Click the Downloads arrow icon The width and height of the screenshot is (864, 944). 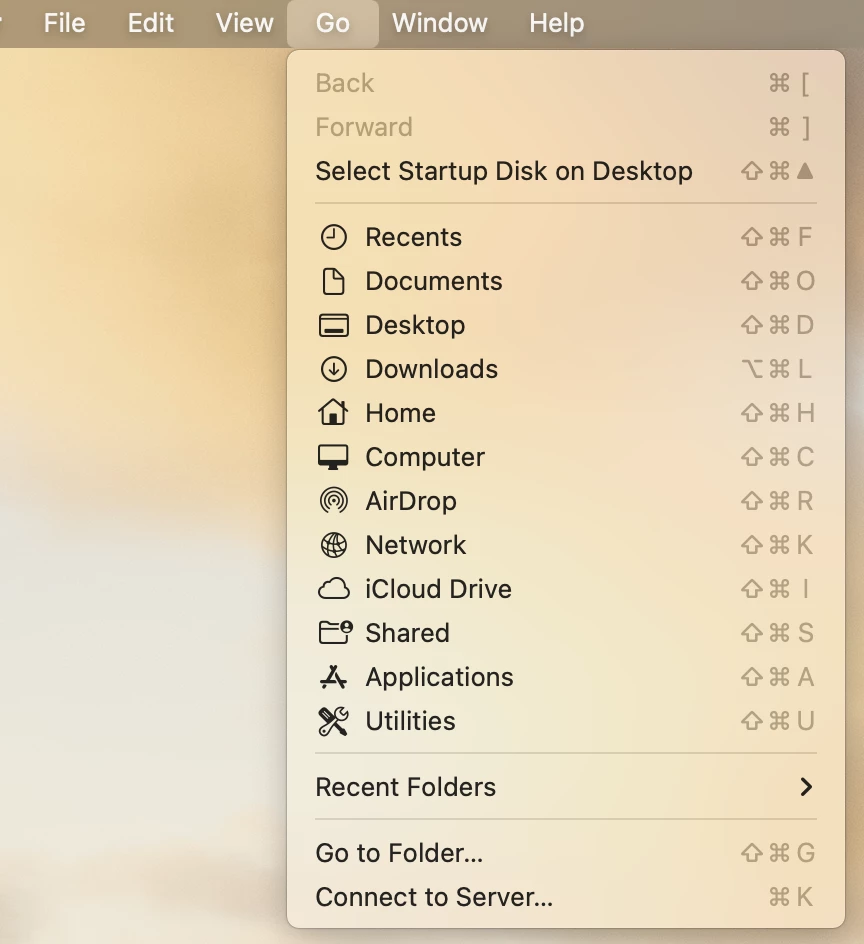click(x=333, y=369)
